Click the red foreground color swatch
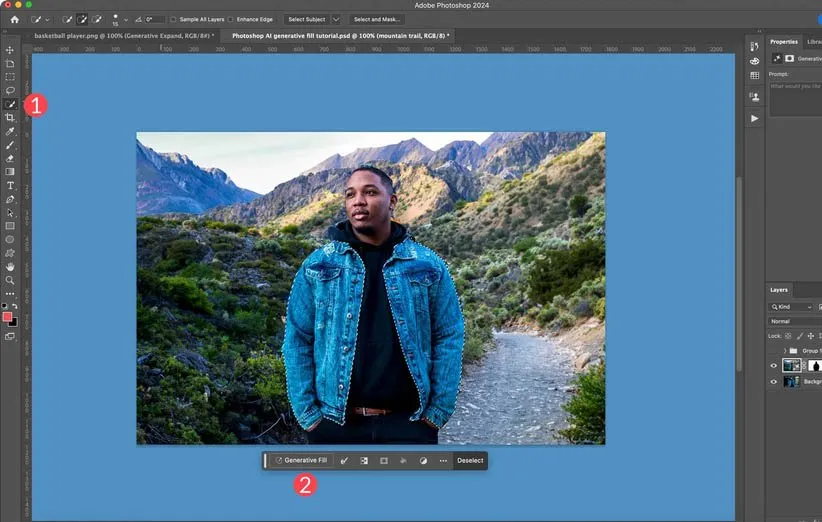 click(8, 316)
